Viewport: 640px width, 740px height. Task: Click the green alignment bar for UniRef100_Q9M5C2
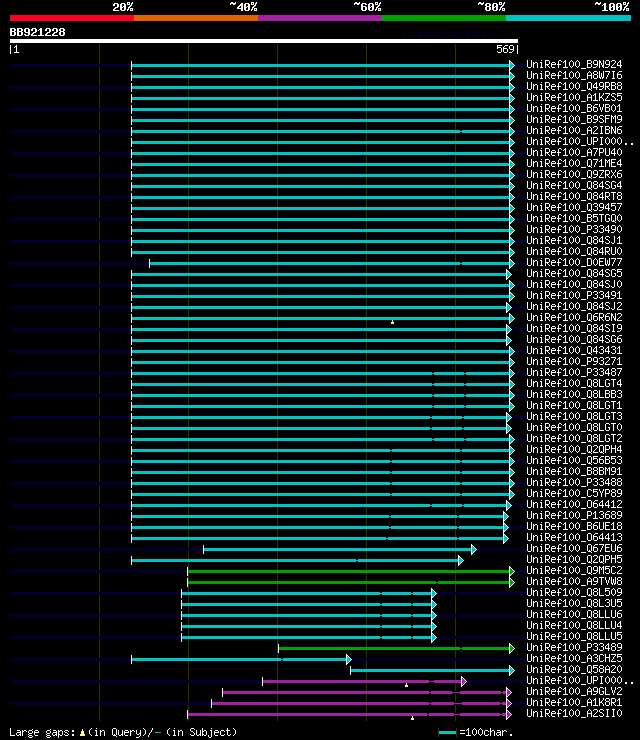click(x=351, y=572)
